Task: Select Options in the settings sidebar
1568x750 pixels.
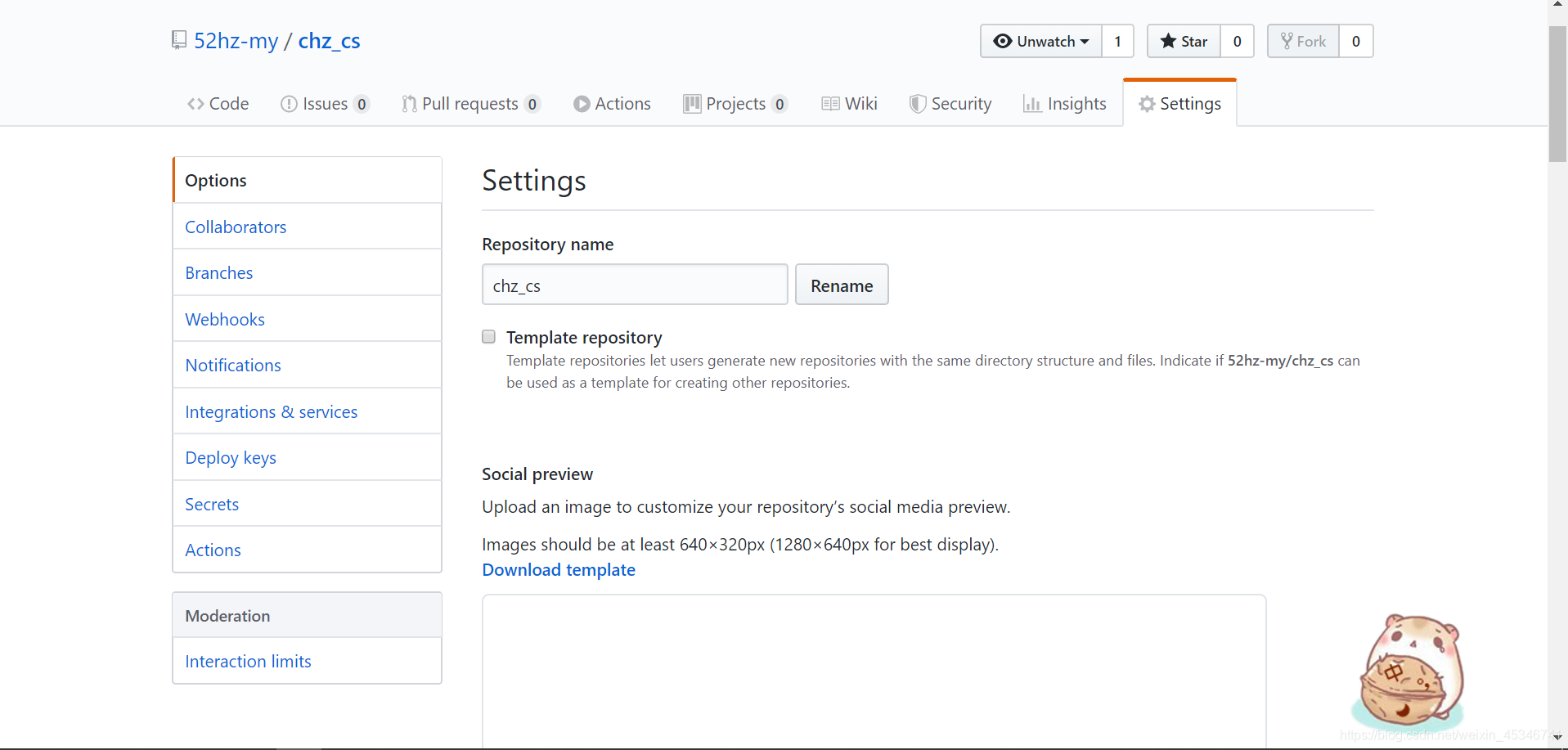Action: tap(308, 180)
